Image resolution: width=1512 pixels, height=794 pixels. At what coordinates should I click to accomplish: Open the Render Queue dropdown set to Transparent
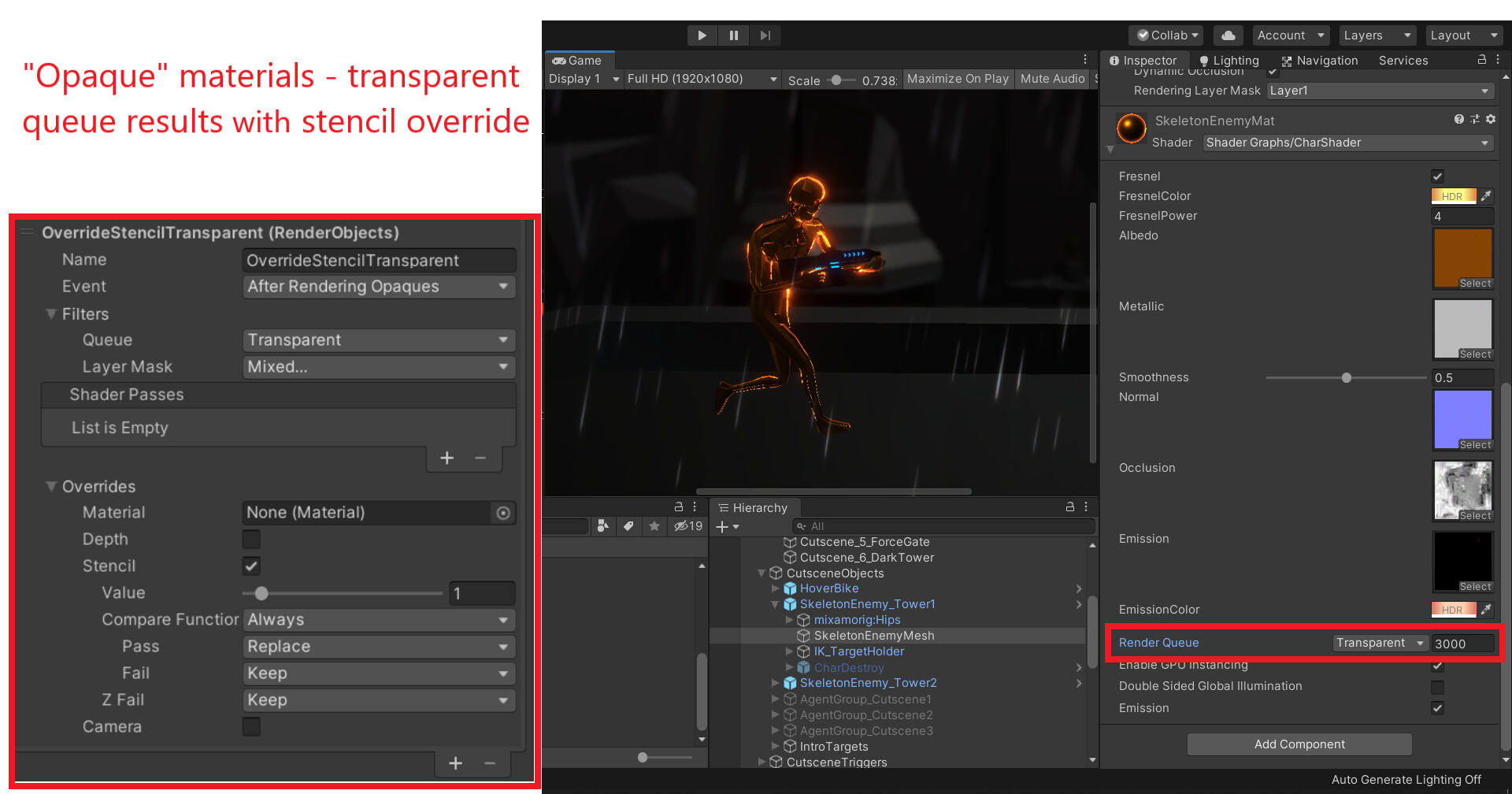[1380, 643]
